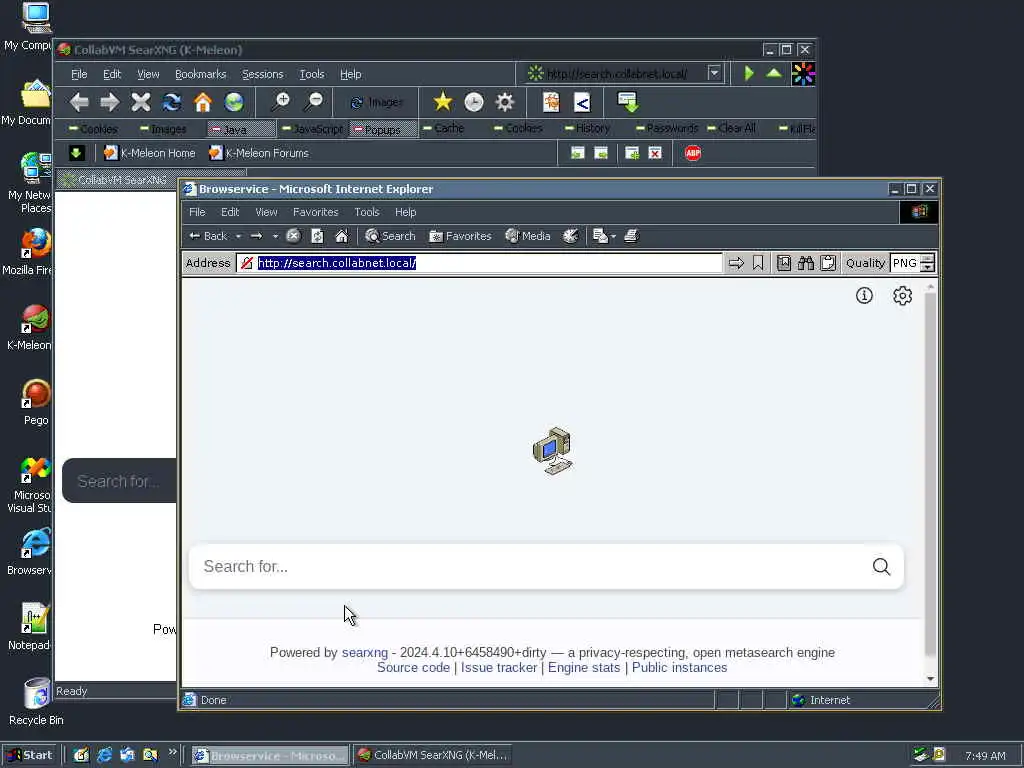Open the View menu in Internet Explorer

[x=266, y=212]
